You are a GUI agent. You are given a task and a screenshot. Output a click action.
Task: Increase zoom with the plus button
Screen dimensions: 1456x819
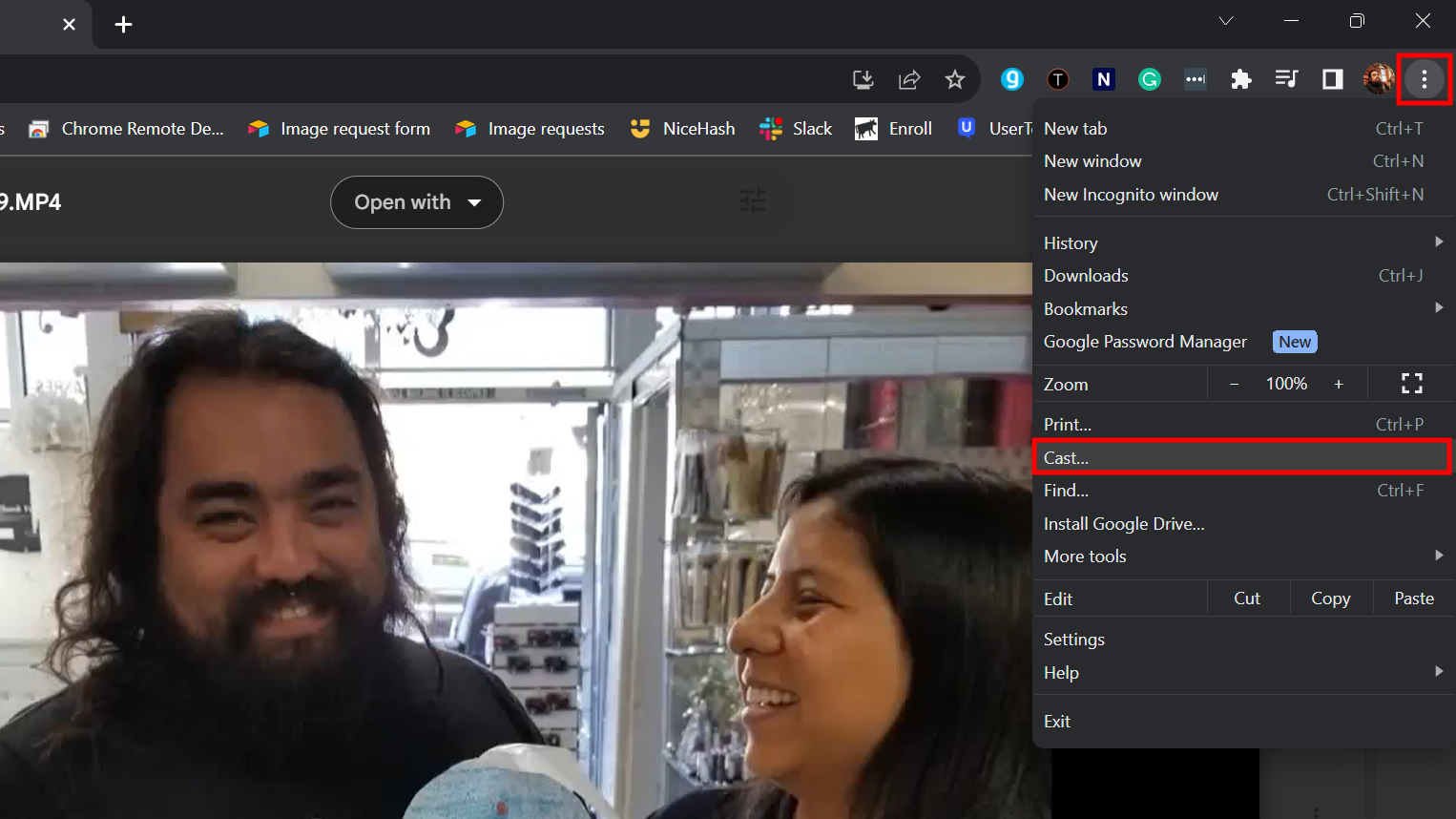(1339, 384)
